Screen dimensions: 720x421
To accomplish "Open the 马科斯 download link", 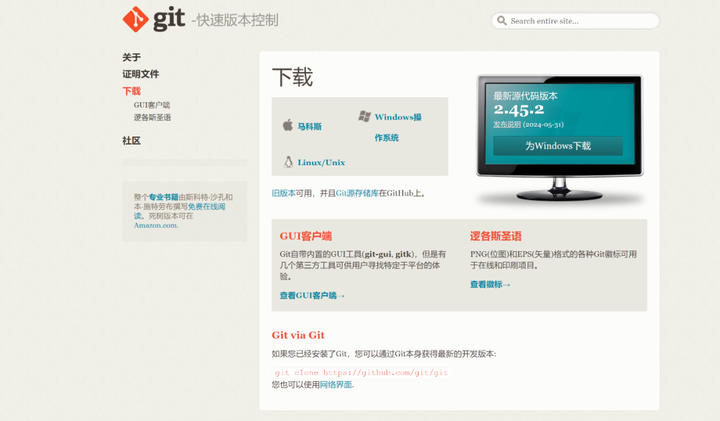I will [x=309, y=126].
